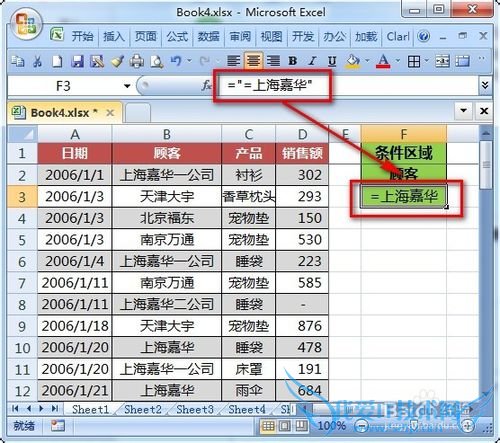Image resolution: width=500 pixels, height=443 pixels.
Task: Switch to Page Break Preview button
Action: 302,426
